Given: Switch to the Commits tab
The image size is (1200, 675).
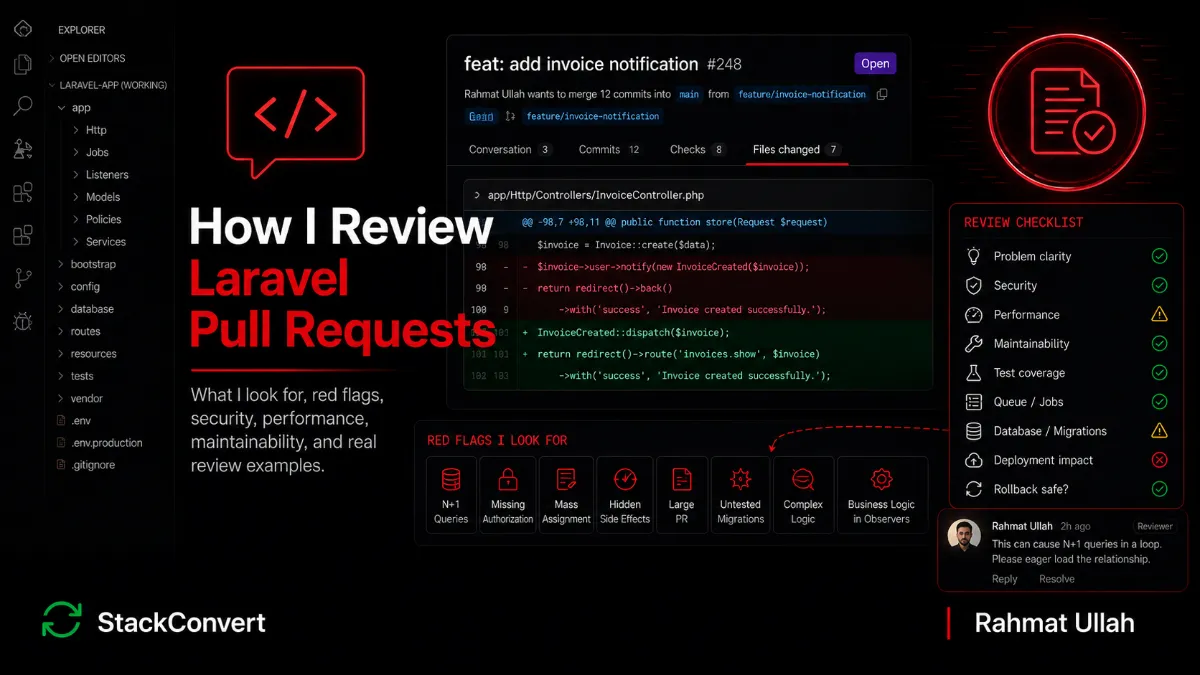Looking at the screenshot, I should tap(610, 150).
